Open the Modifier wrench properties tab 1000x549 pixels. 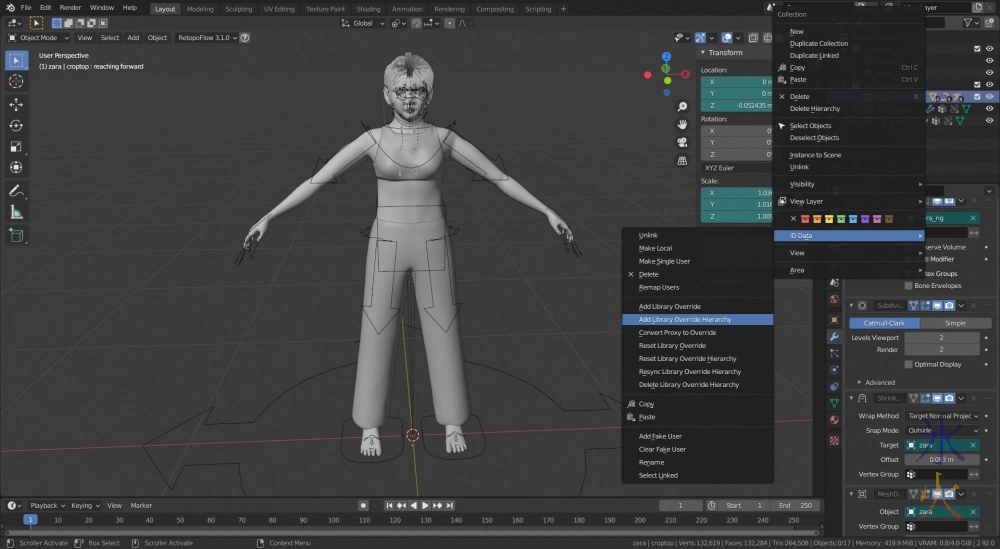point(834,337)
